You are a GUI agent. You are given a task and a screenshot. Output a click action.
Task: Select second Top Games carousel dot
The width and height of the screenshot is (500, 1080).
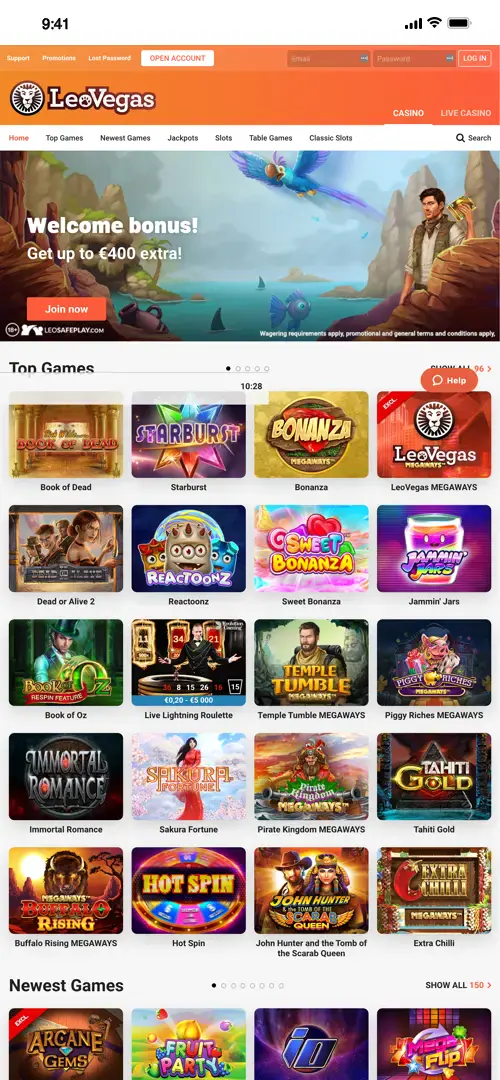click(238, 368)
